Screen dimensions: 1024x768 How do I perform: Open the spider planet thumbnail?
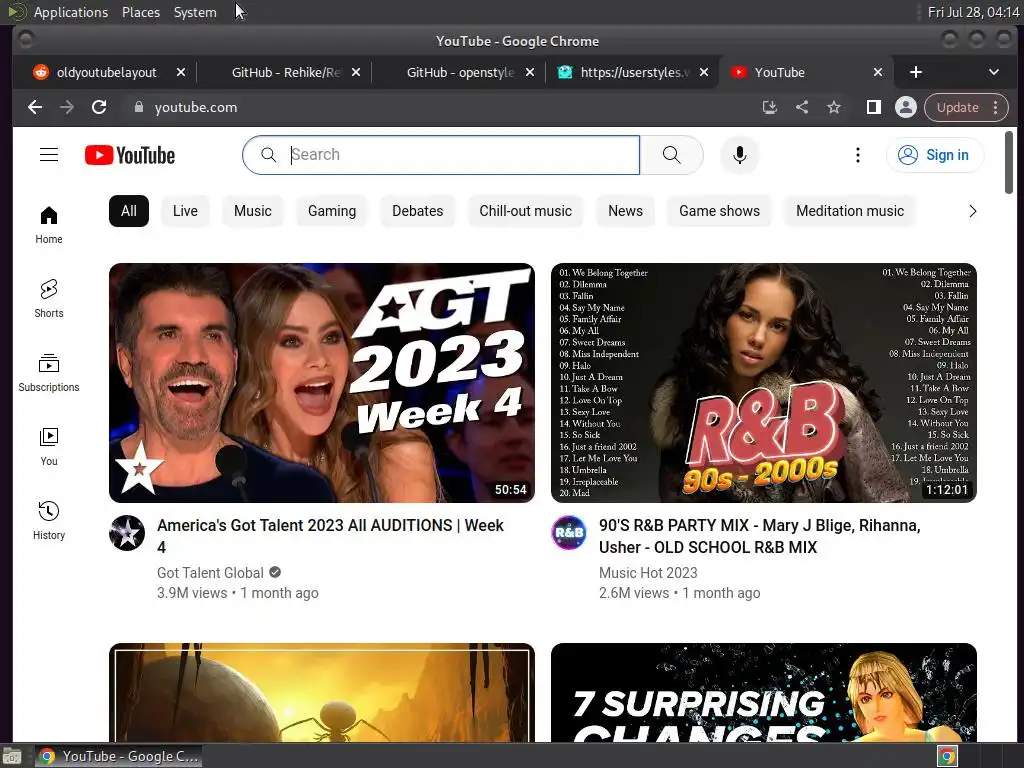[x=322, y=692]
